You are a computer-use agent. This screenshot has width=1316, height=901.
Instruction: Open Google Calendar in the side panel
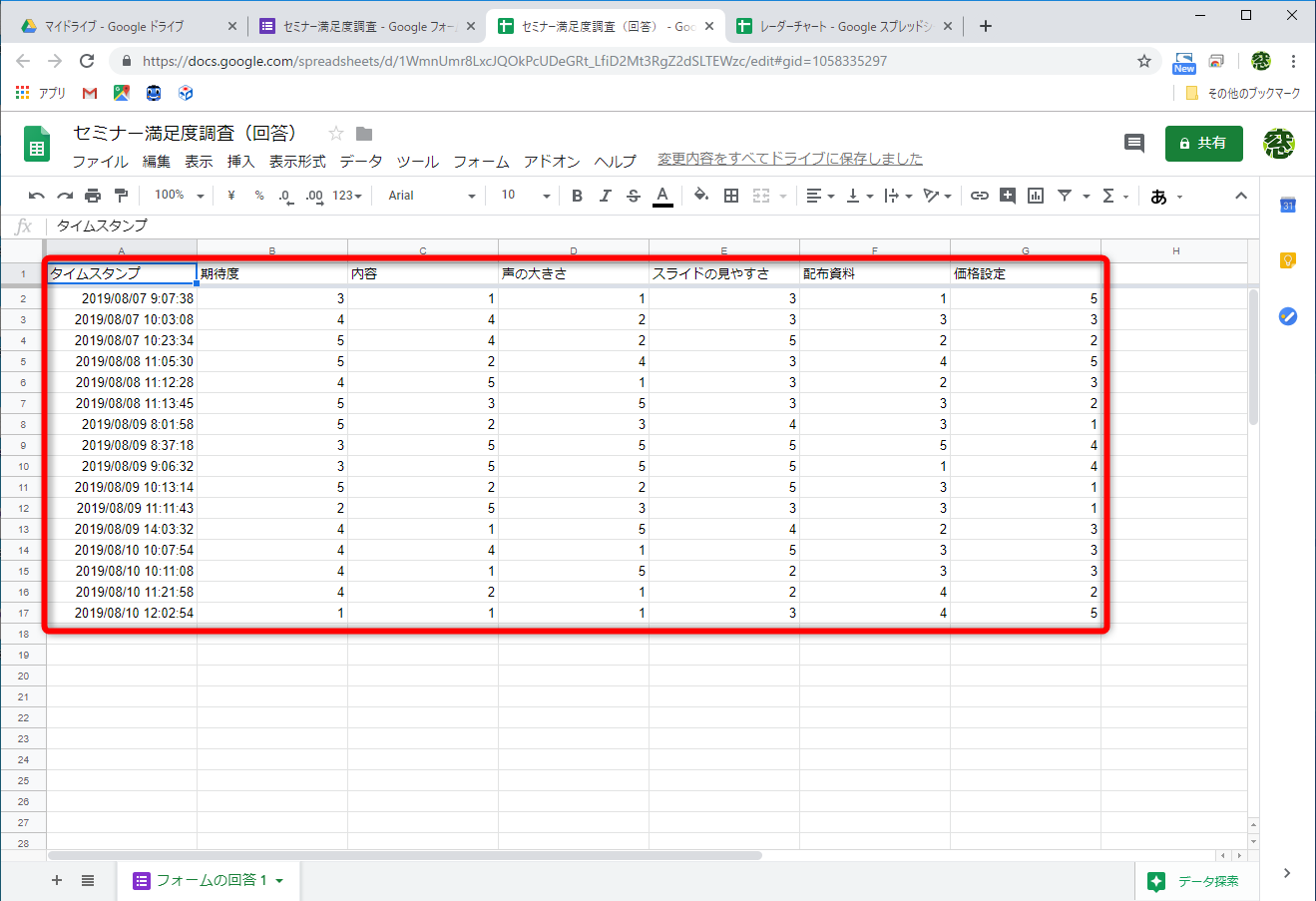point(1288,205)
